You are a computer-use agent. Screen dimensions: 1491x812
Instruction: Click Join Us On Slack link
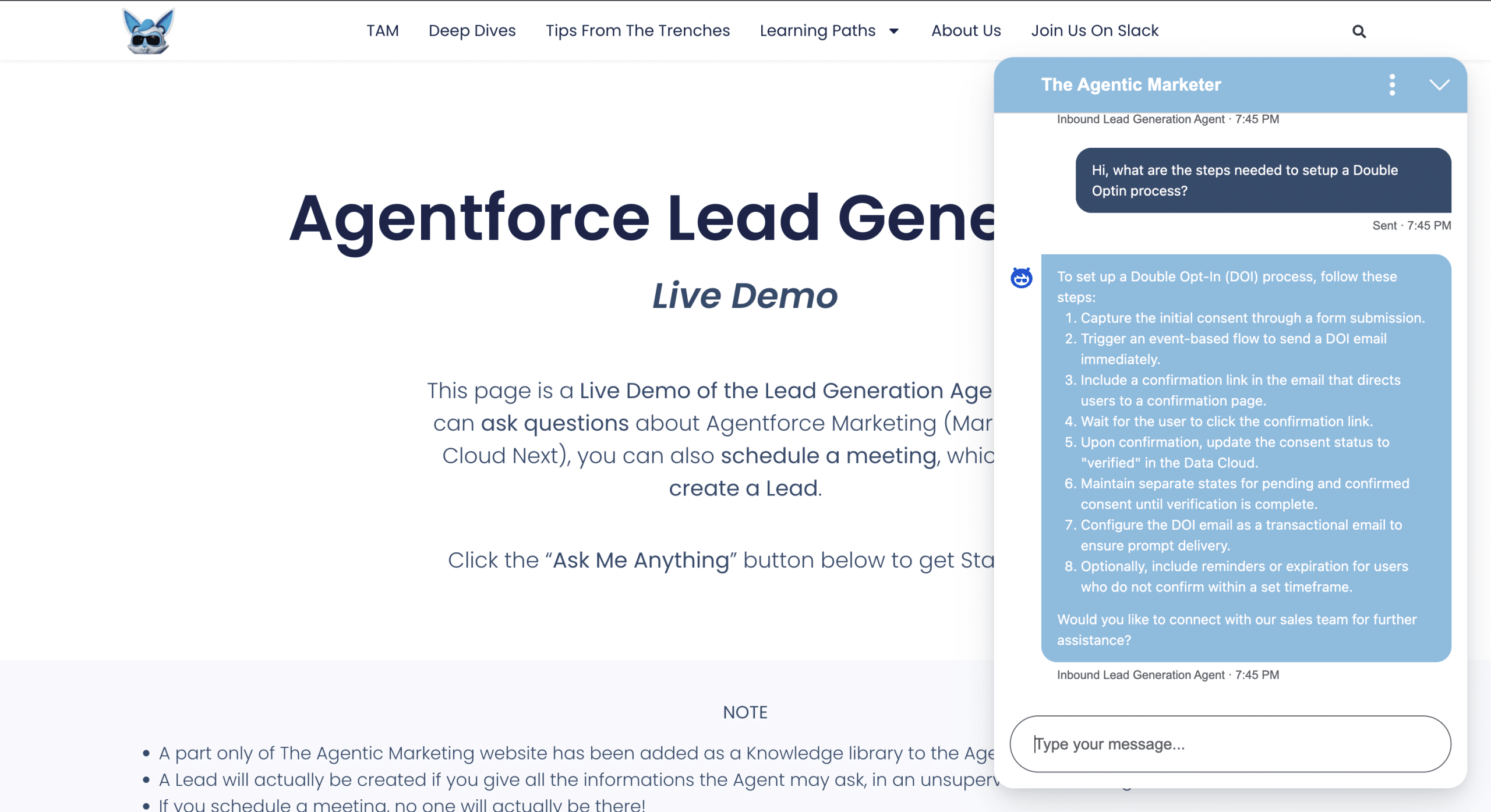[x=1094, y=31]
